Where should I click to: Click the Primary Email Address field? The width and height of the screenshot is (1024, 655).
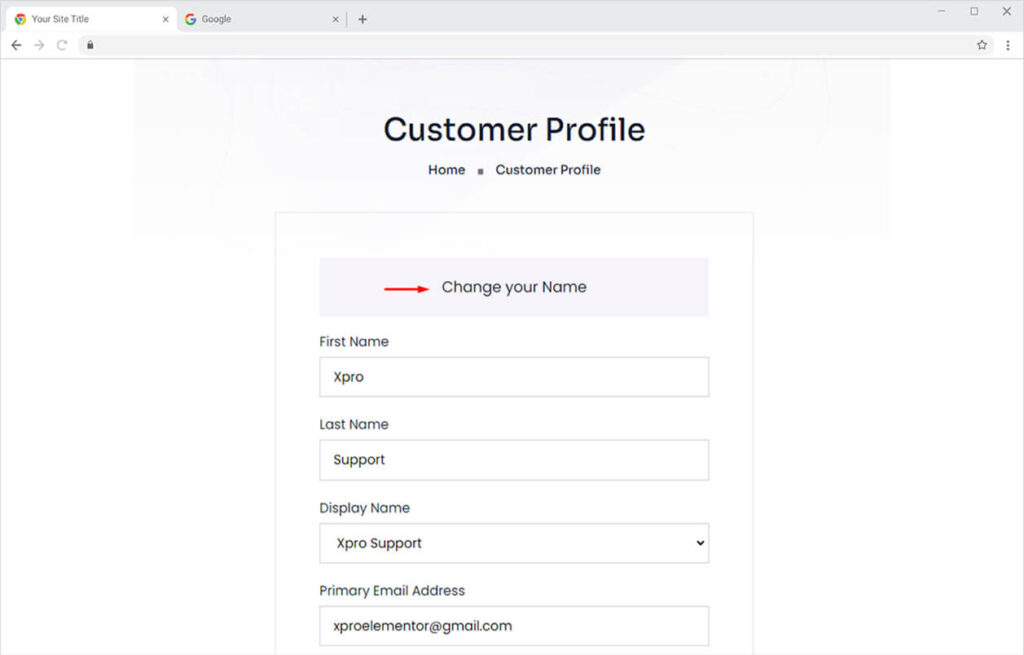(514, 626)
